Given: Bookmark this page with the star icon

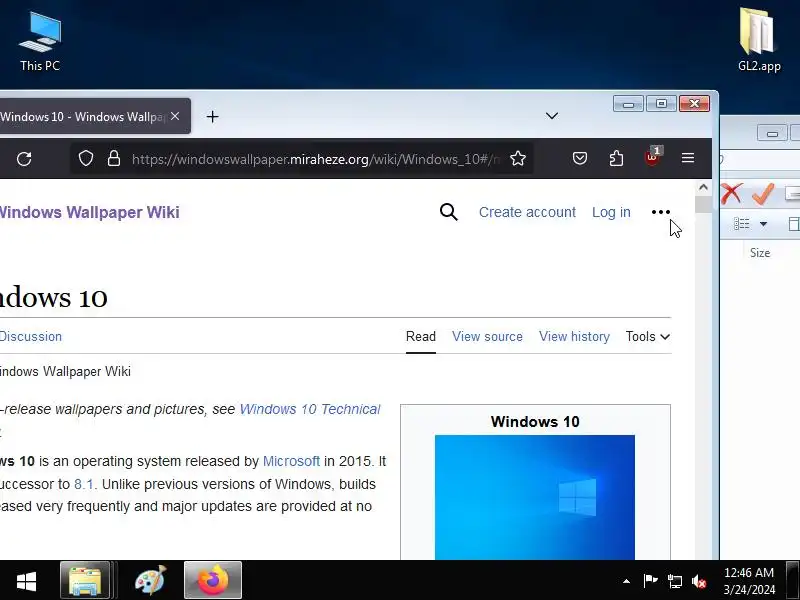Looking at the screenshot, I should point(517,159).
